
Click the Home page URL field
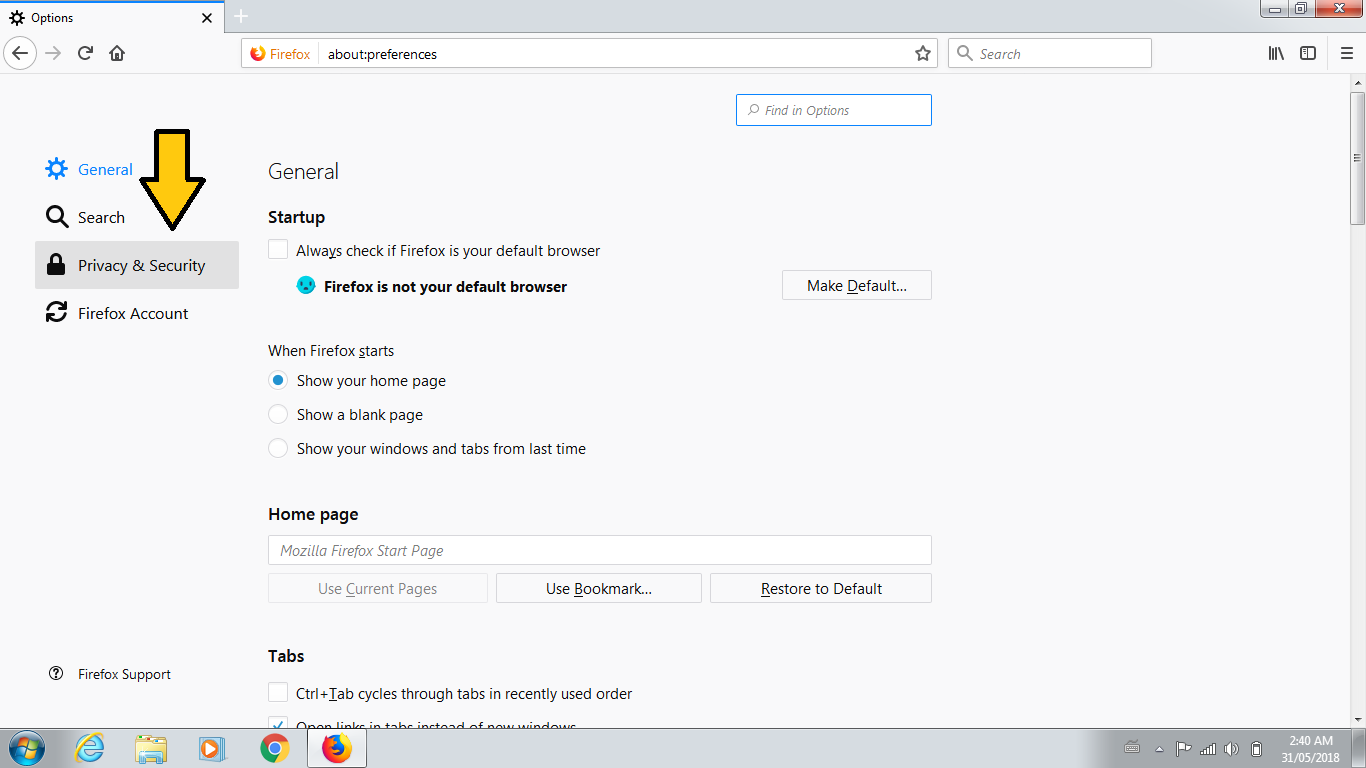pos(600,550)
